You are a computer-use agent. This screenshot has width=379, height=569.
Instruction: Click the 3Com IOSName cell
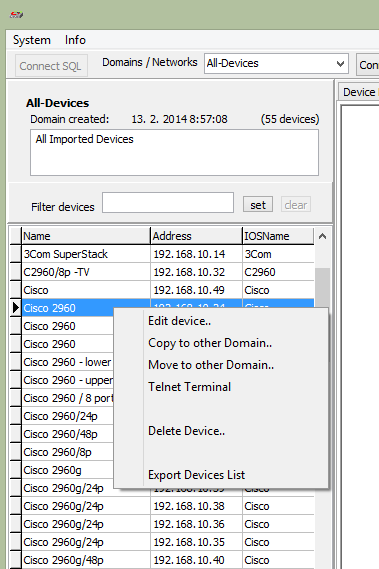point(278,254)
